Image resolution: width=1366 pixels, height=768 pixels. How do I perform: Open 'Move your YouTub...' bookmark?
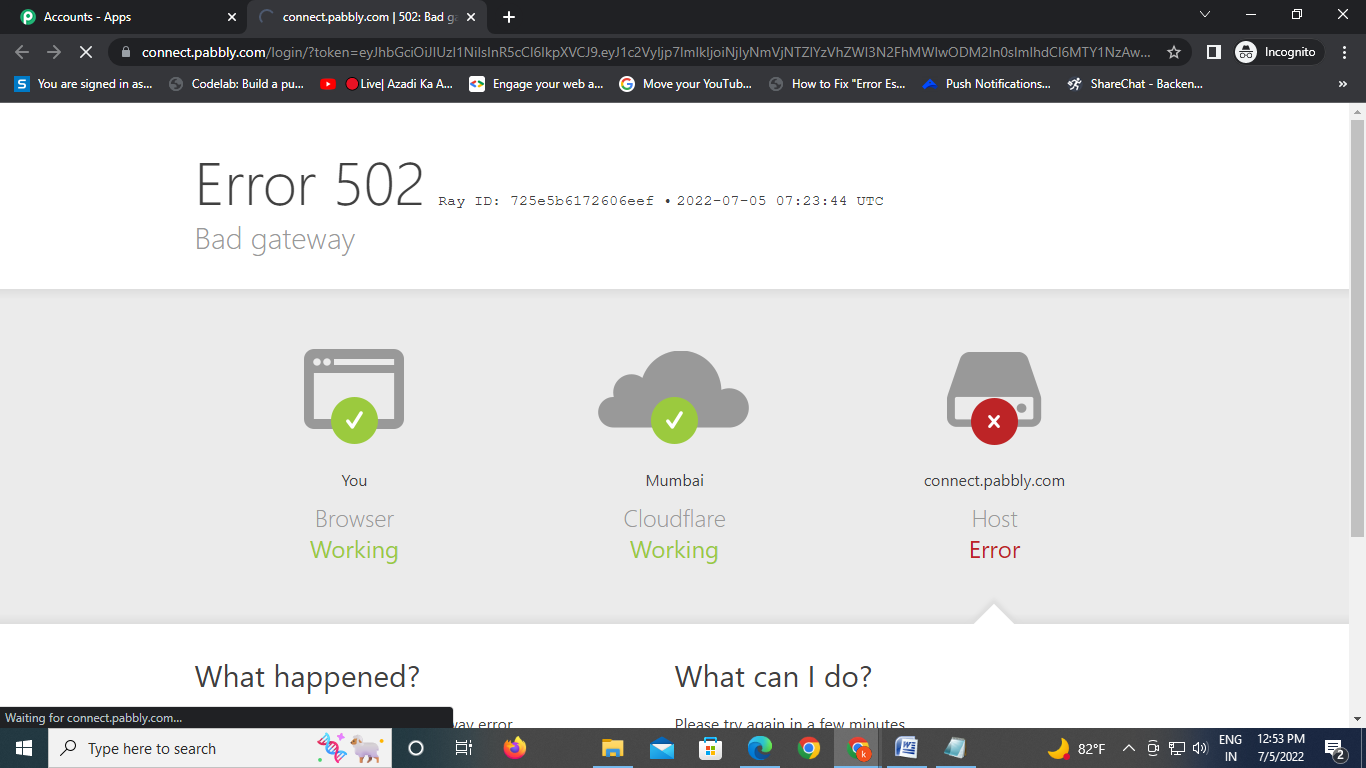pos(686,84)
